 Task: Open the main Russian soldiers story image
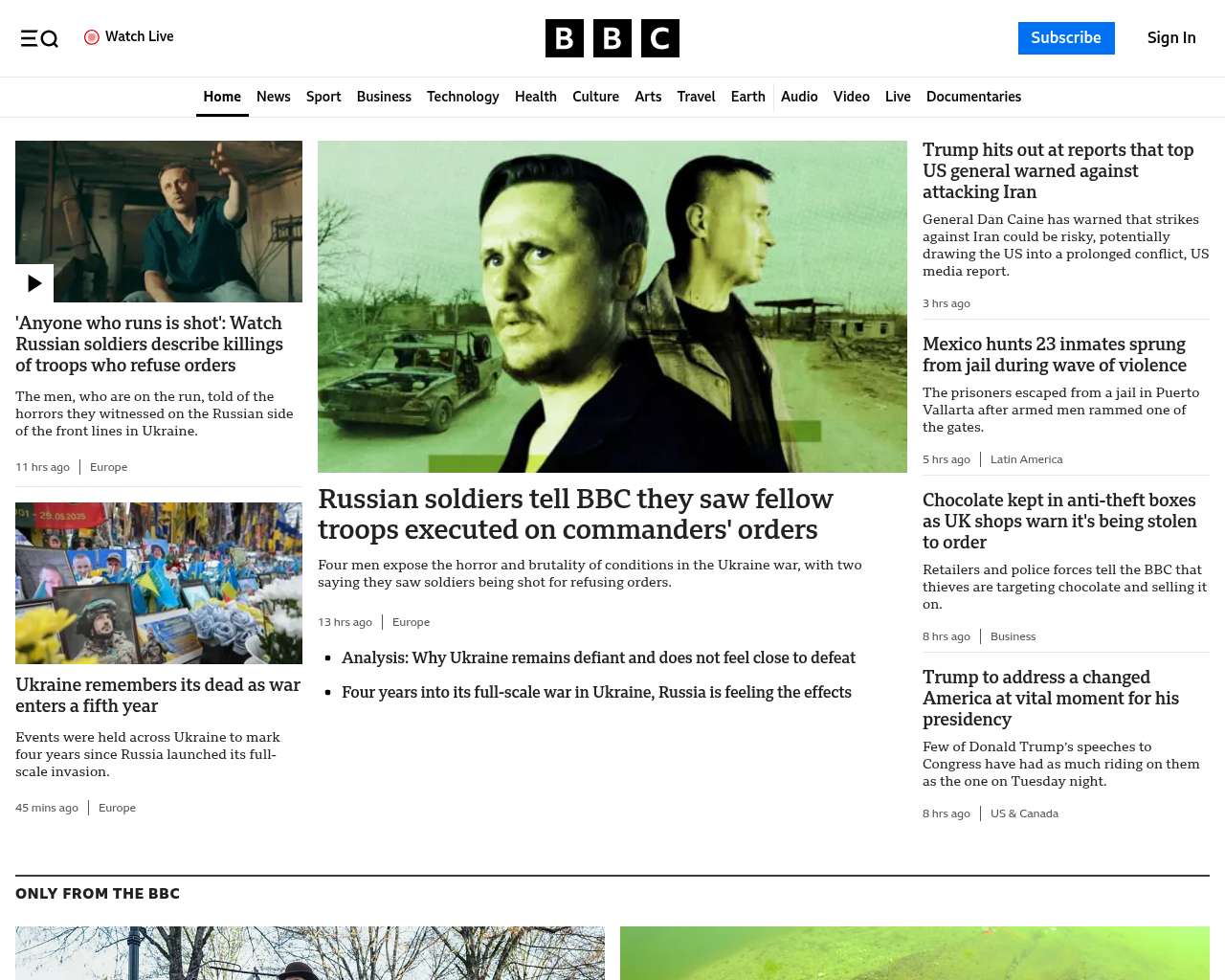click(612, 306)
